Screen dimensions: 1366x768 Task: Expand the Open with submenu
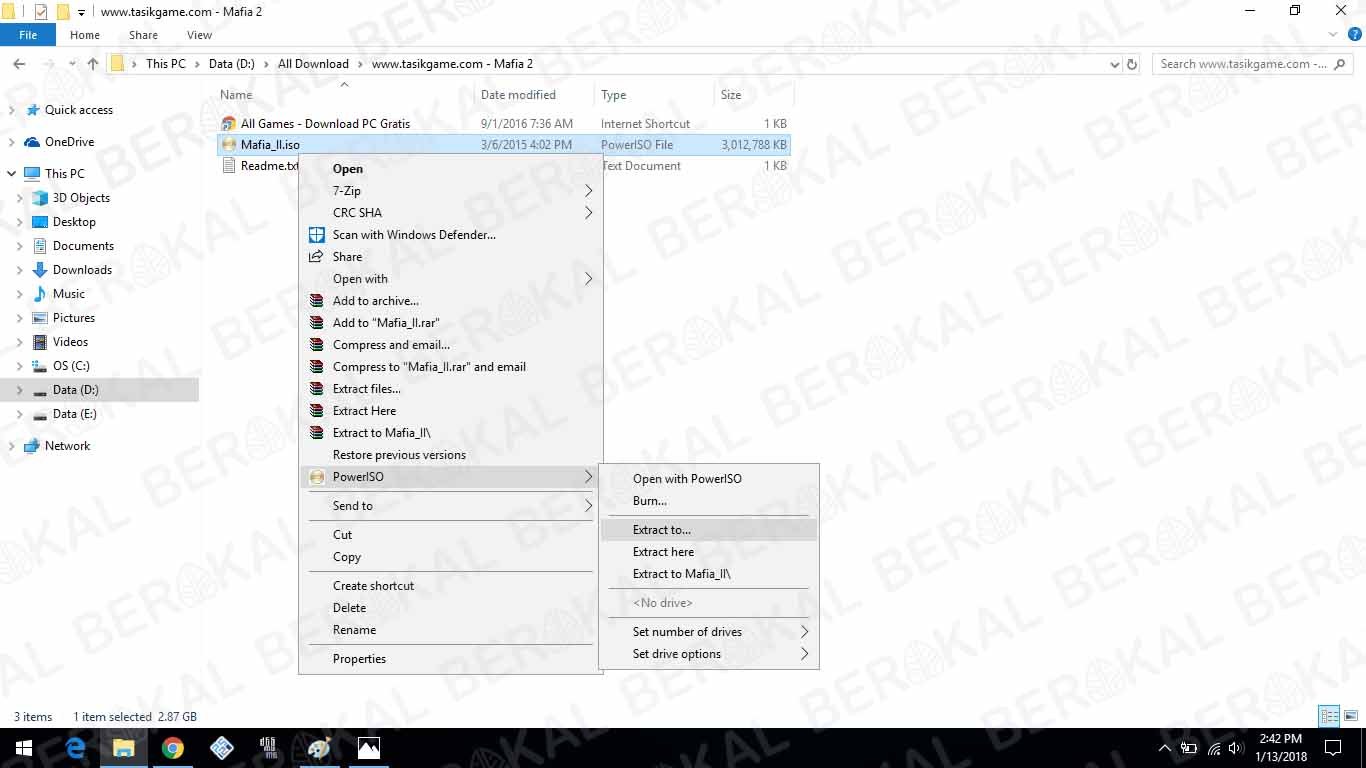click(452, 279)
